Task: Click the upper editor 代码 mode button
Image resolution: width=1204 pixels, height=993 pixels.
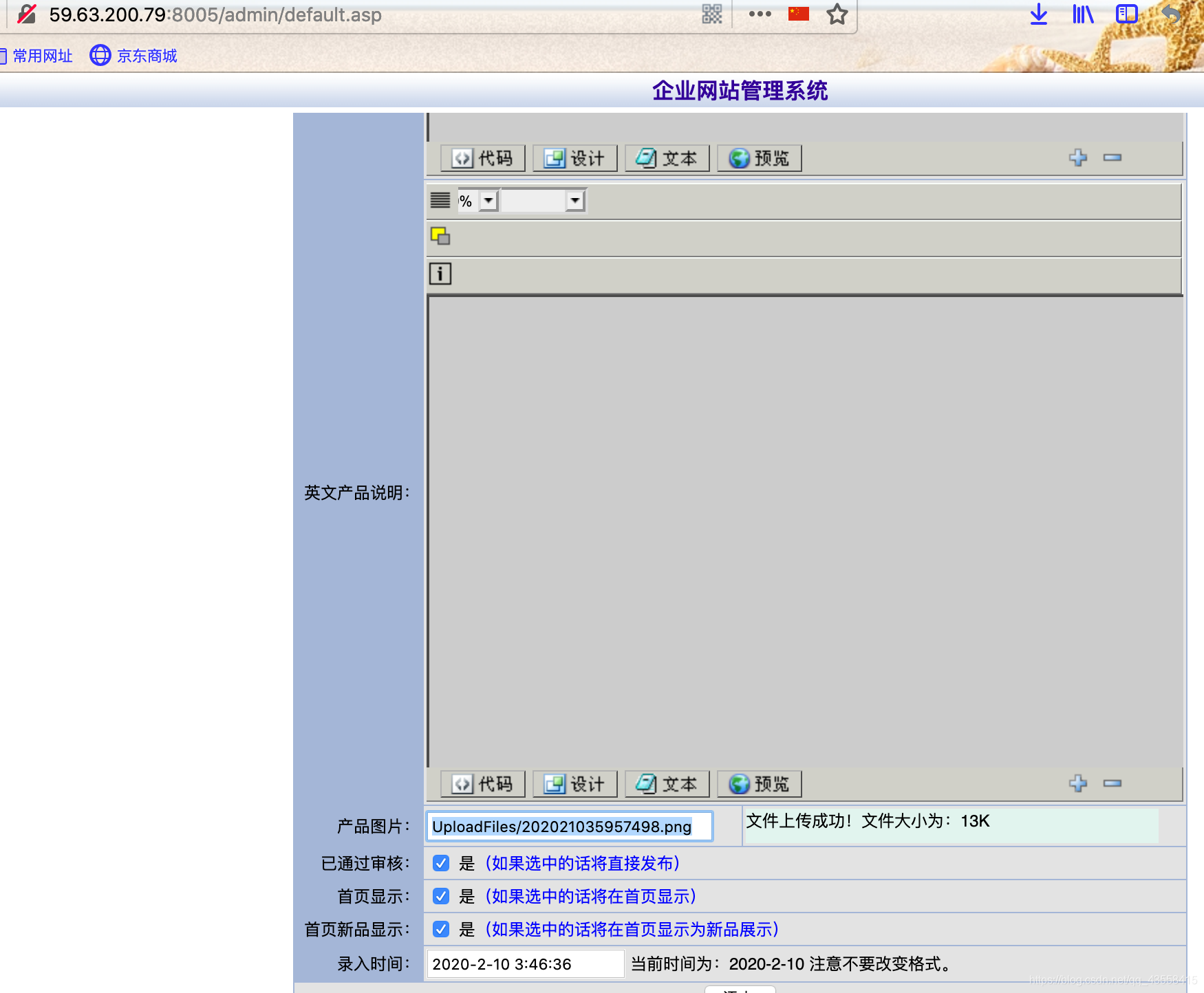Action: [482, 158]
